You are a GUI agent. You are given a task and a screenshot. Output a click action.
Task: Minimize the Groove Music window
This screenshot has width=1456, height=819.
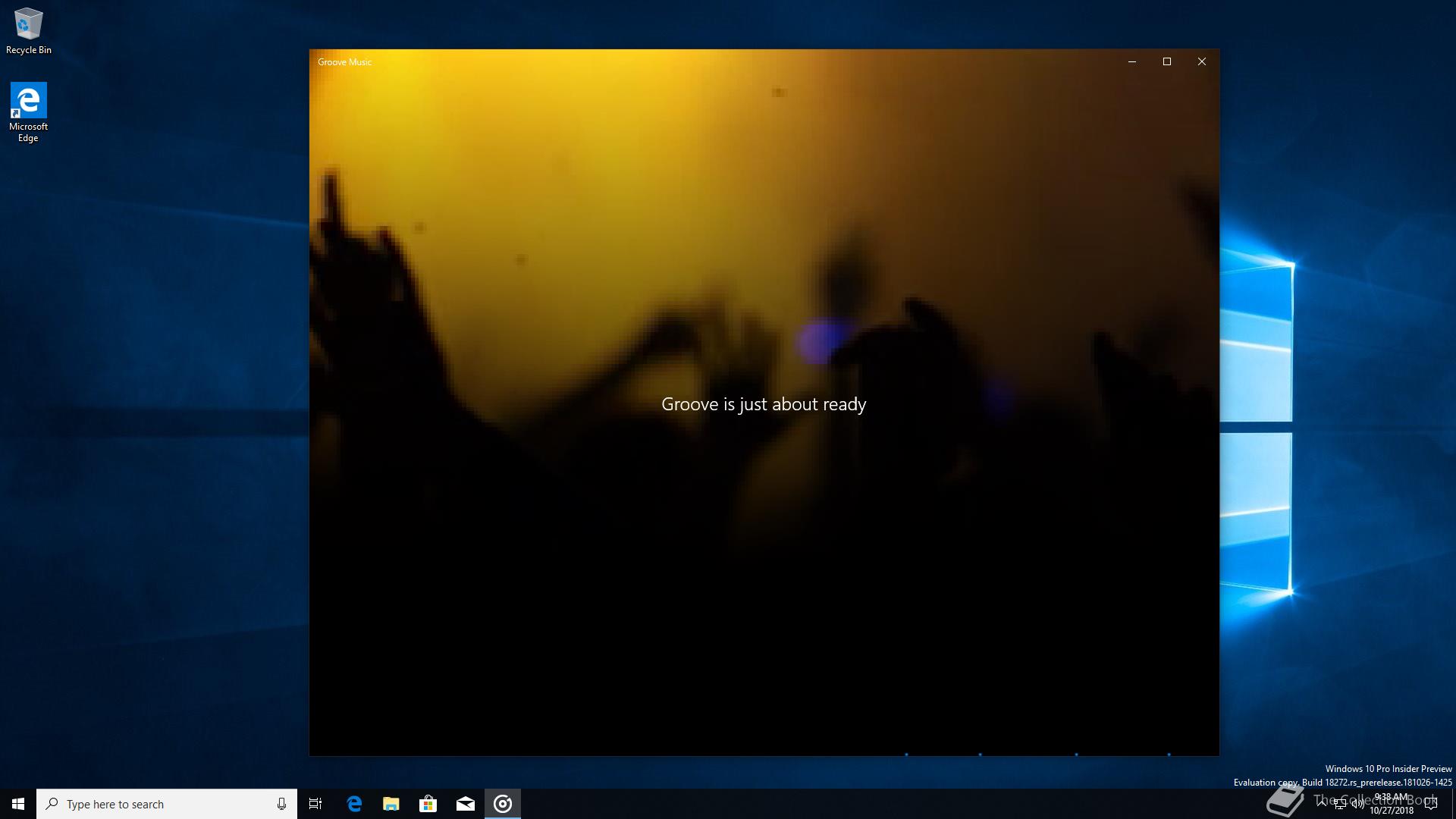(x=1132, y=62)
